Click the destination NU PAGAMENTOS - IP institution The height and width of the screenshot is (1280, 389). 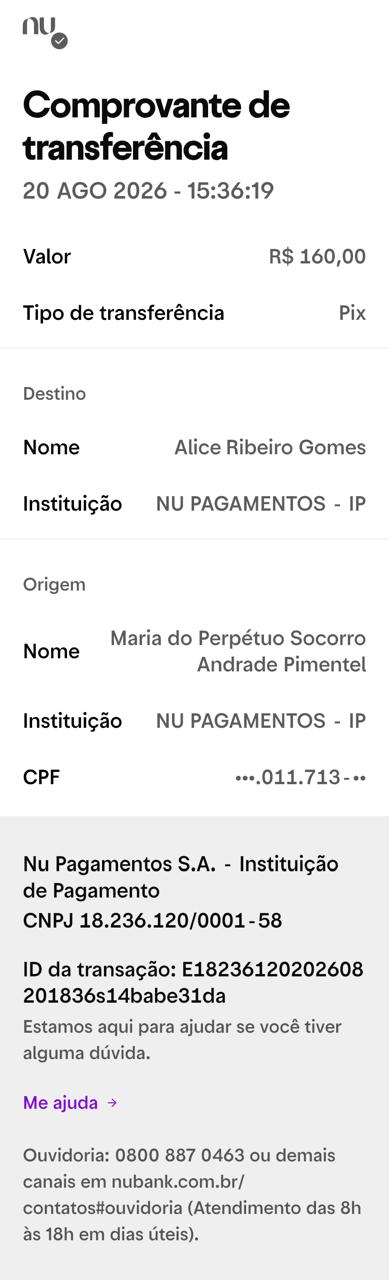[260, 504]
